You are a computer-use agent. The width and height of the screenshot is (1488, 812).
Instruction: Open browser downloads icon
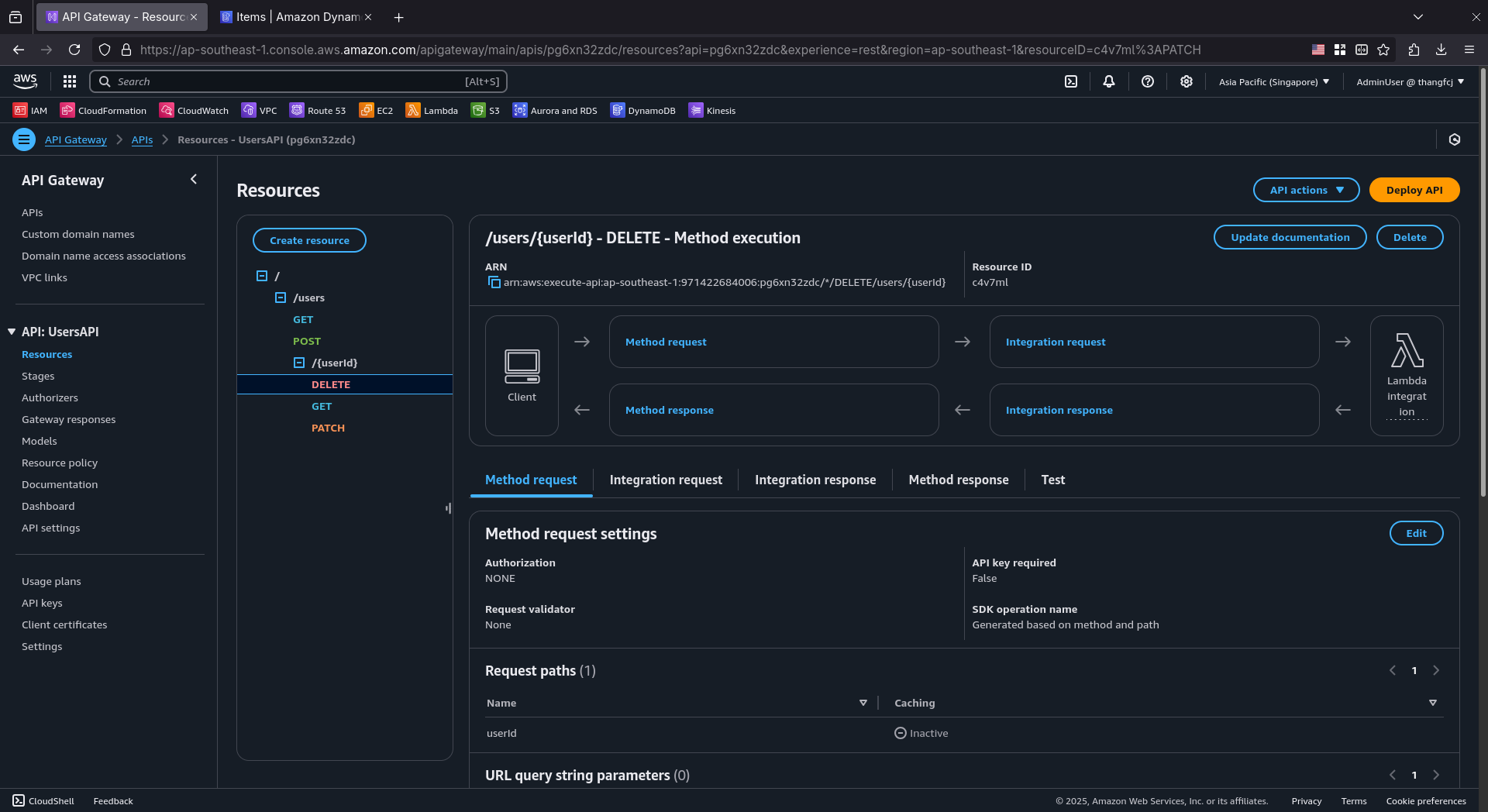point(1441,50)
